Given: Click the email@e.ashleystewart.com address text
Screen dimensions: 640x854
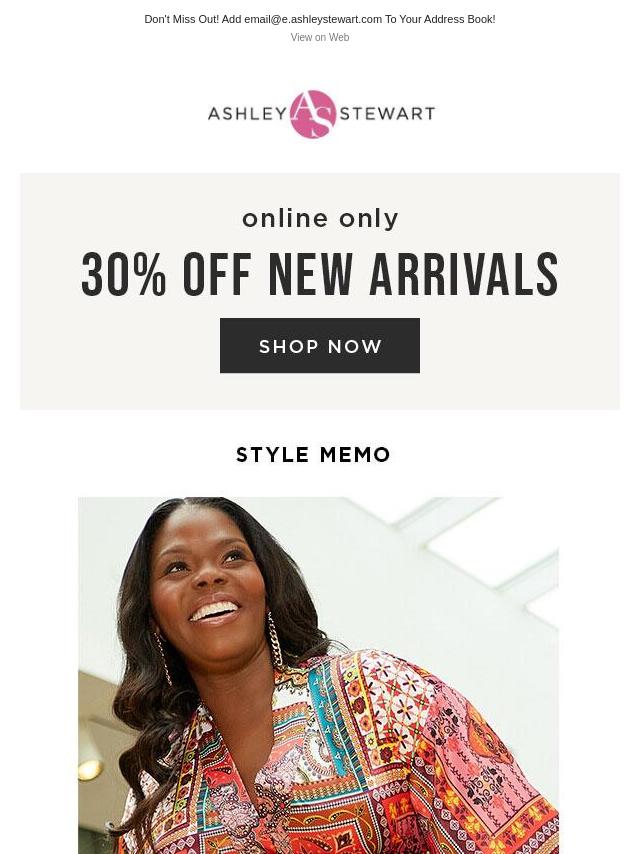Looking at the screenshot, I should [313, 19].
